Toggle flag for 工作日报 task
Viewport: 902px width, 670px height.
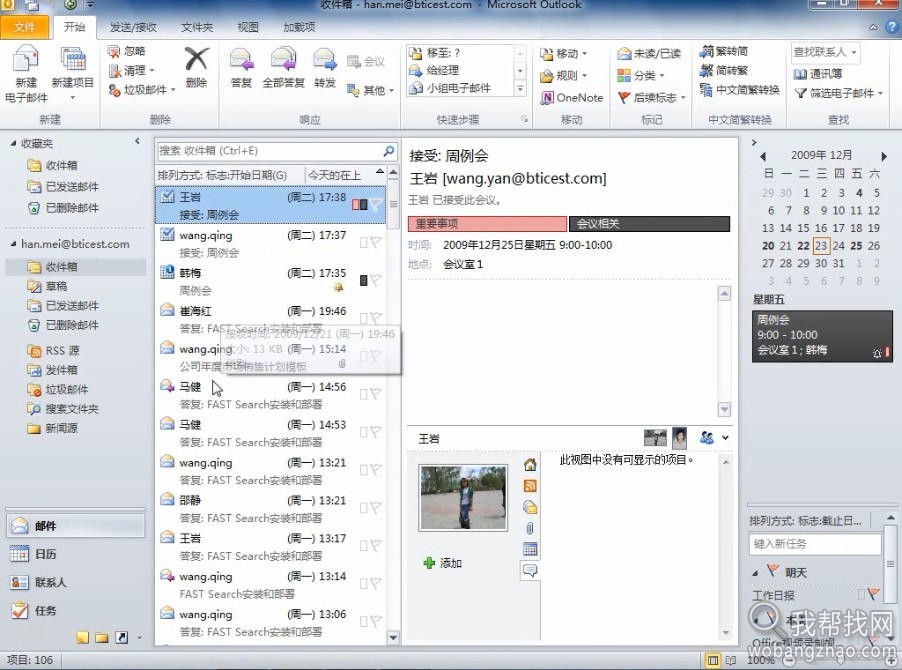click(x=873, y=594)
